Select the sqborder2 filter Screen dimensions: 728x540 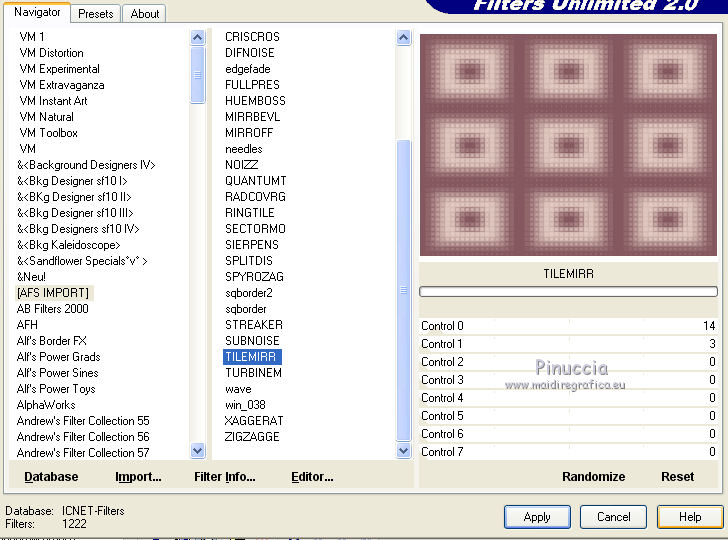click(x=249, y=293)
